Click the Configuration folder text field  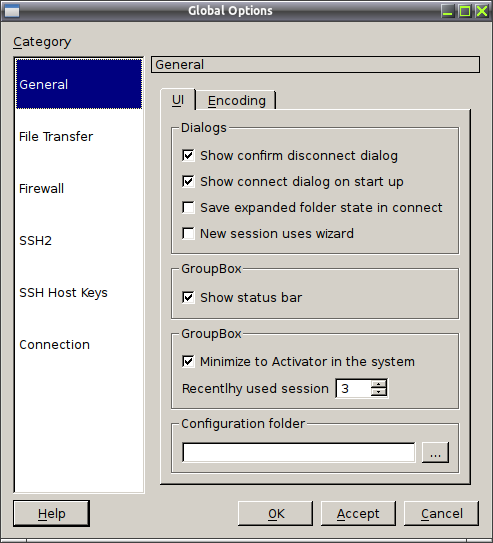coord(298,452)
